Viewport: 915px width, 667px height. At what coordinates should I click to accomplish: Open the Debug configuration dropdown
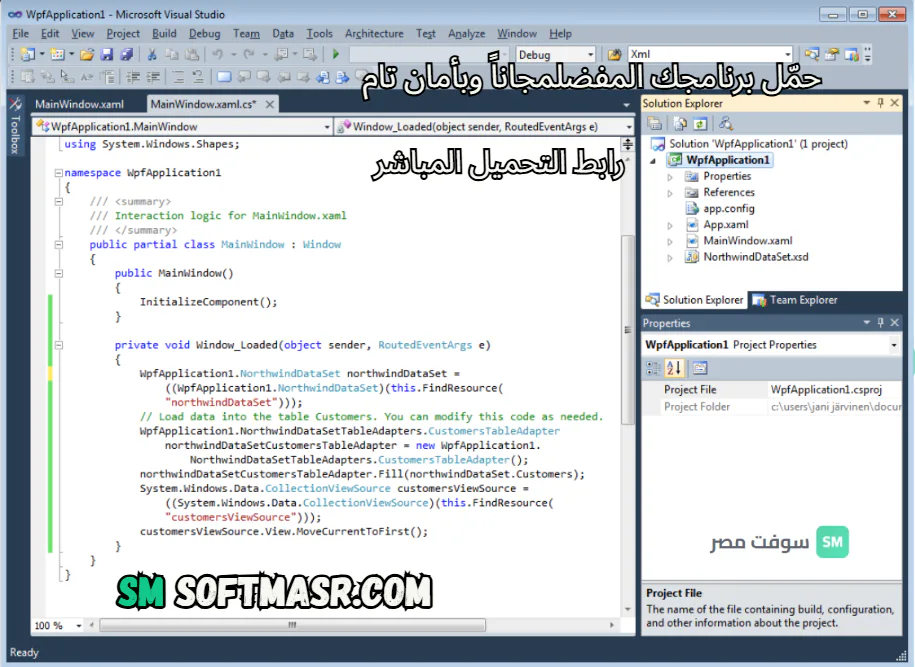coord(590,54)
